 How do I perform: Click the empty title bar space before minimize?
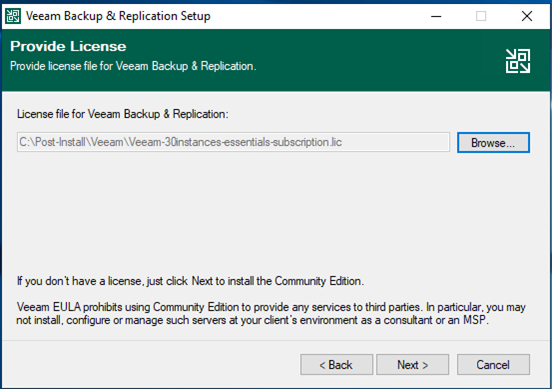click(317, 16)
